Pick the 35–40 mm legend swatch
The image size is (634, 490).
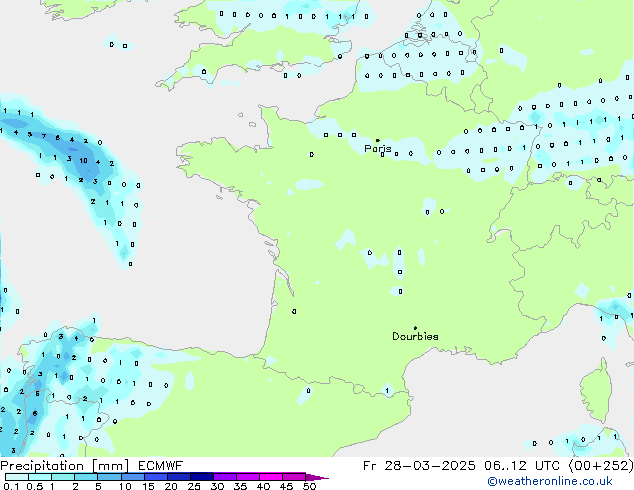tap(247, 477)
